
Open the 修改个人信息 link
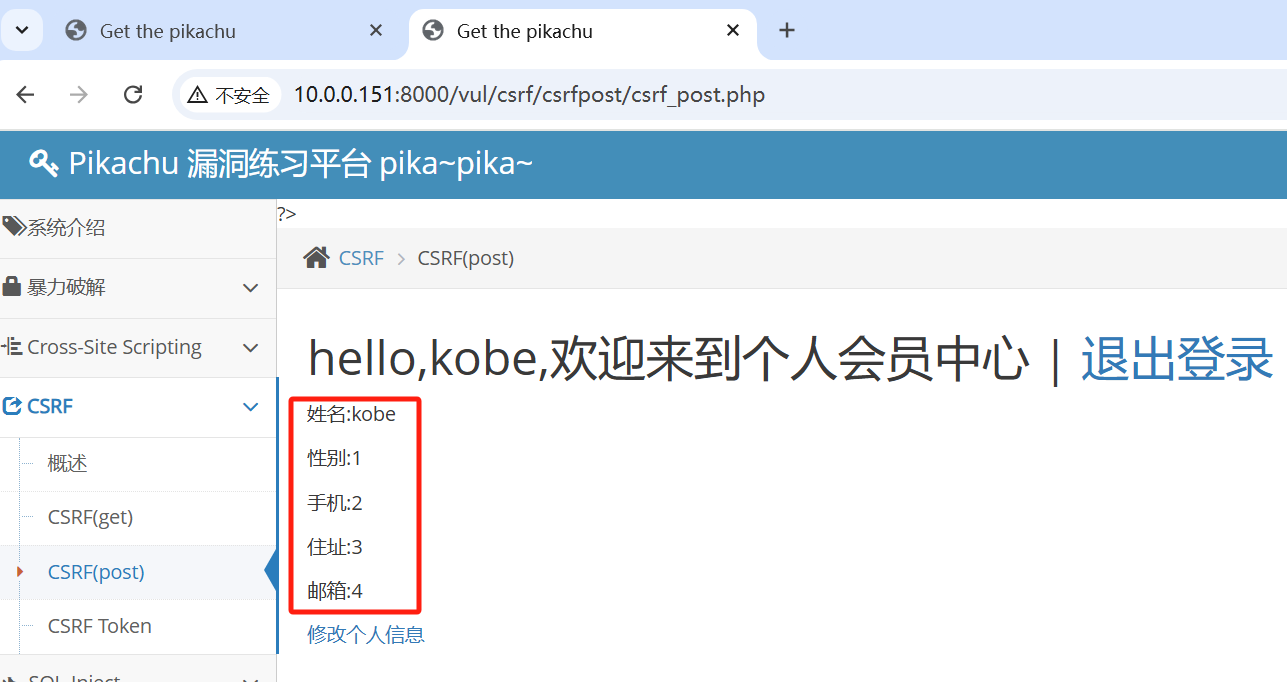point(365,634)
